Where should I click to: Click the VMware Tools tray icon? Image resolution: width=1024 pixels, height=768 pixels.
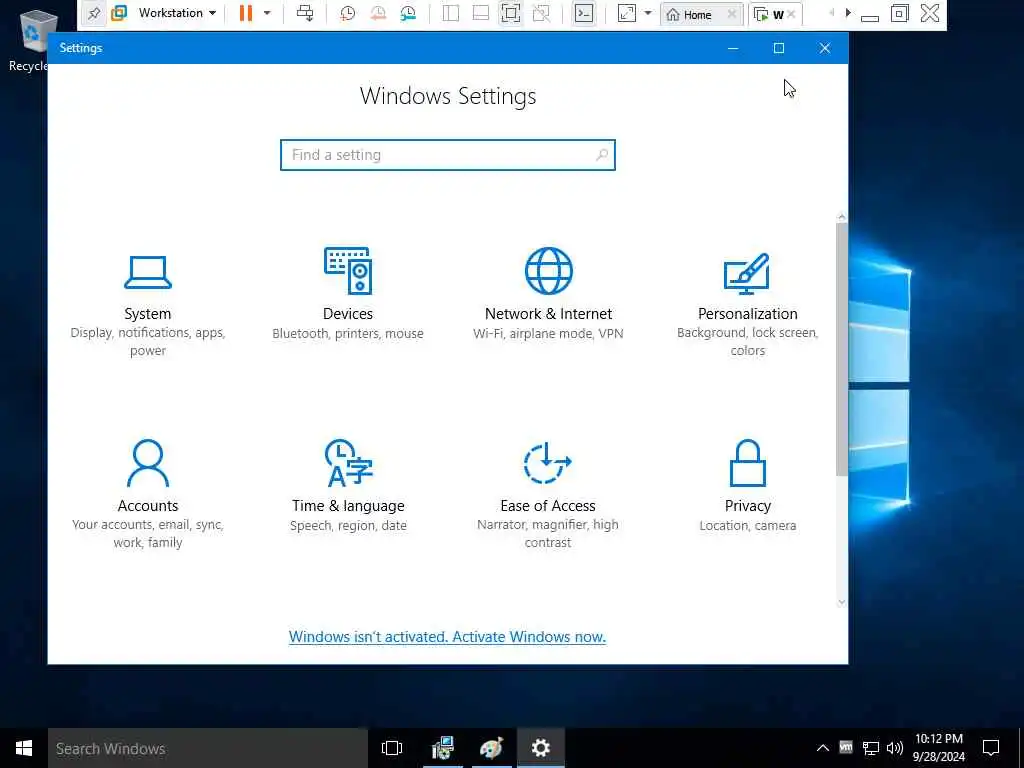click(x=846, y=747)
